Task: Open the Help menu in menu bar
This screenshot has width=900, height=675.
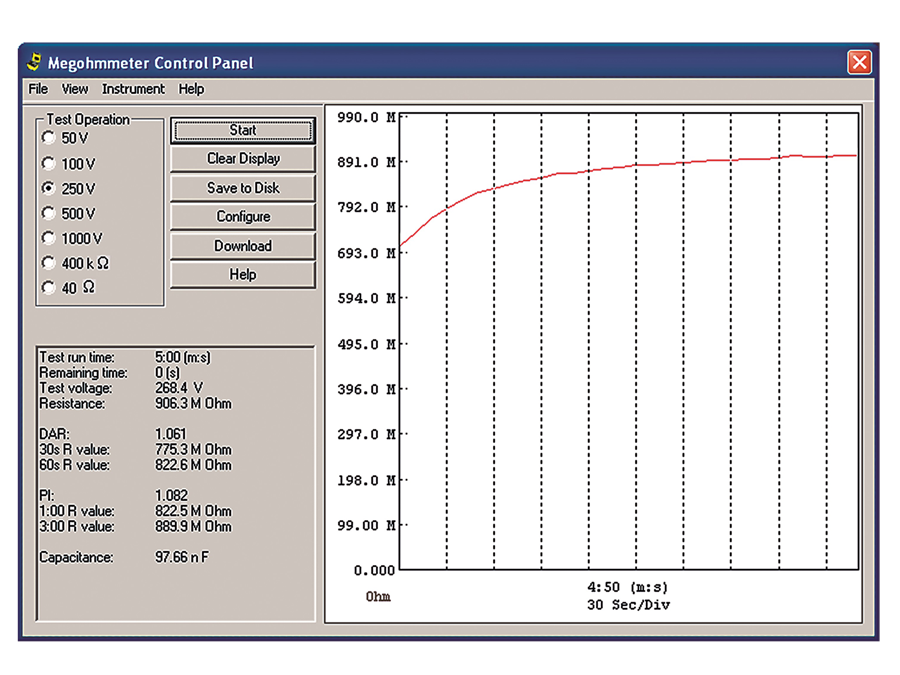Action: click(x=191, y=89)
